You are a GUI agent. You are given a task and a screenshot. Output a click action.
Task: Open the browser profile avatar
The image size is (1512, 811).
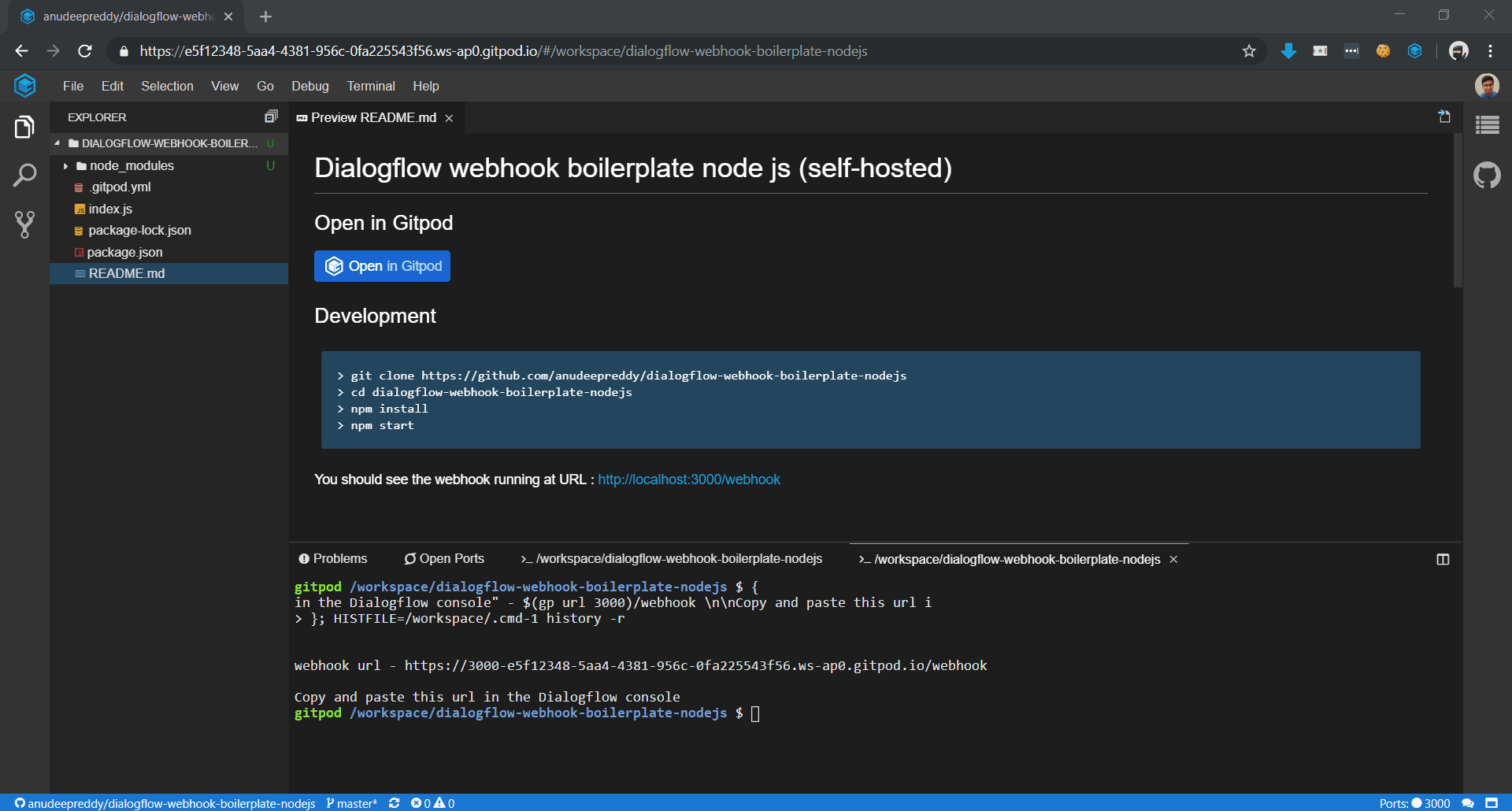pos(1458,51)
